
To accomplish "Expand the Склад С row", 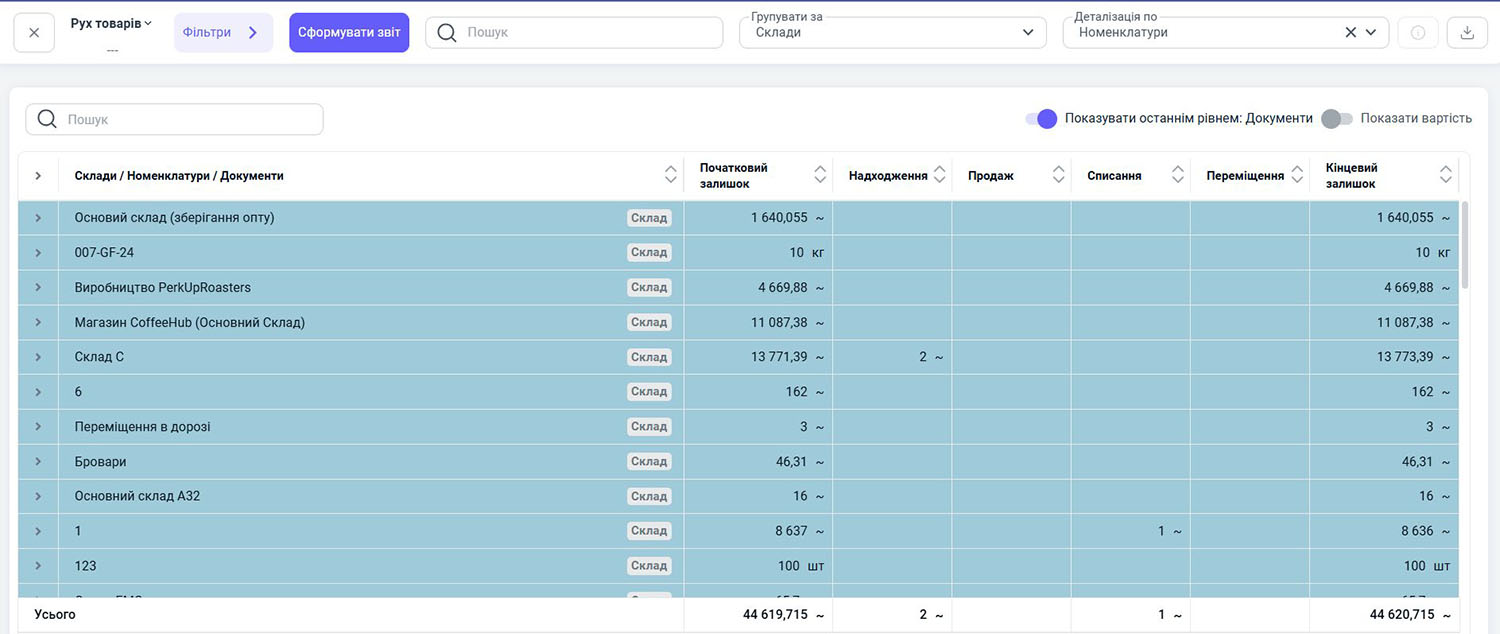I will tap(38, 357).
